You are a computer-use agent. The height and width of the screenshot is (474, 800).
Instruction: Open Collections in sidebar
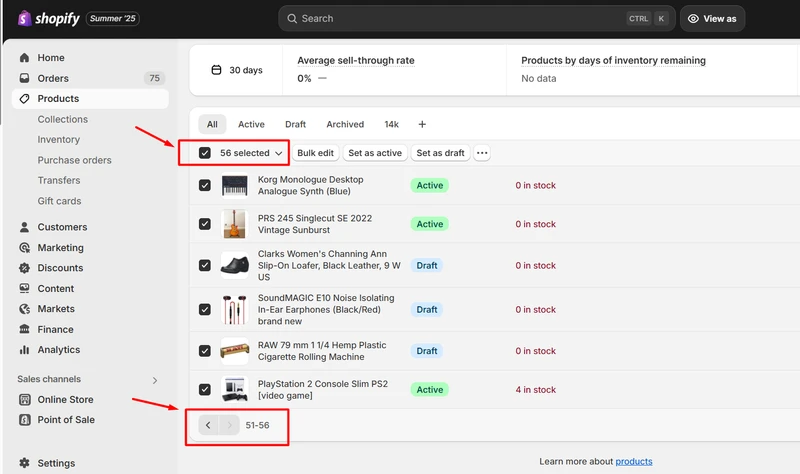[x=63, y=119]
